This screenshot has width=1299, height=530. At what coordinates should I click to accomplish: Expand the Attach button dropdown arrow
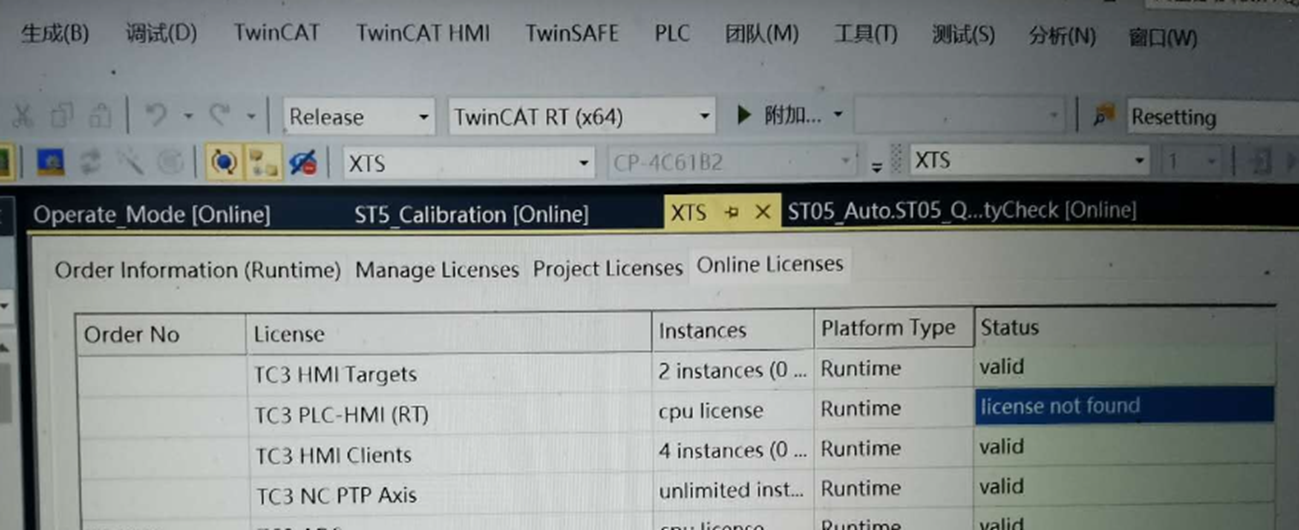click(x=838, y=115)
